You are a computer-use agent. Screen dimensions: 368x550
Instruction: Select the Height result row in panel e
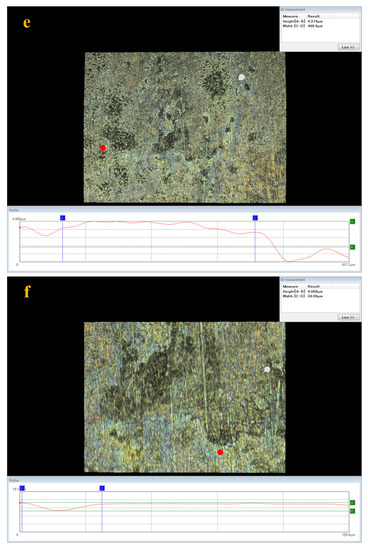[x=321, y=21]
